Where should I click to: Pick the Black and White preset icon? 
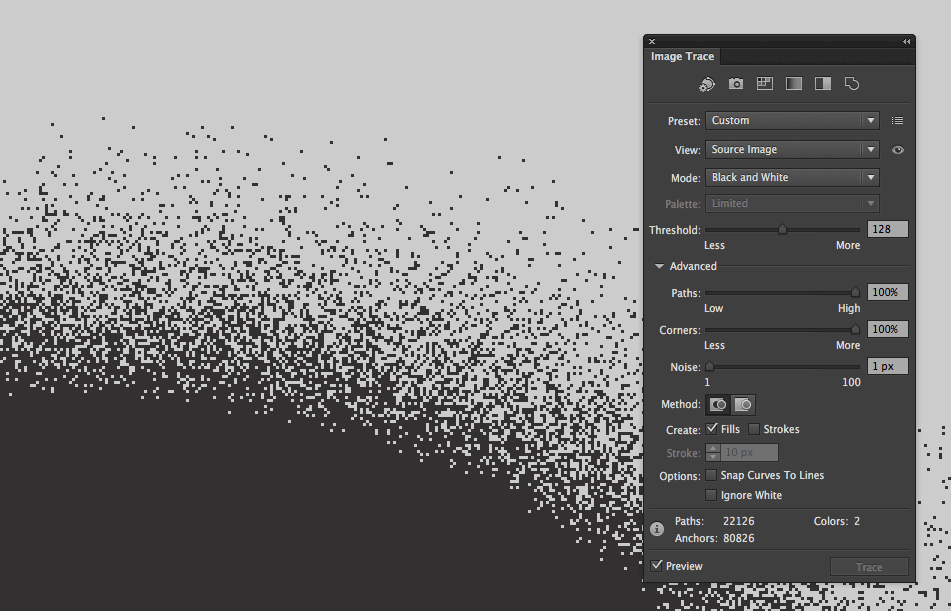click(823, 84)
